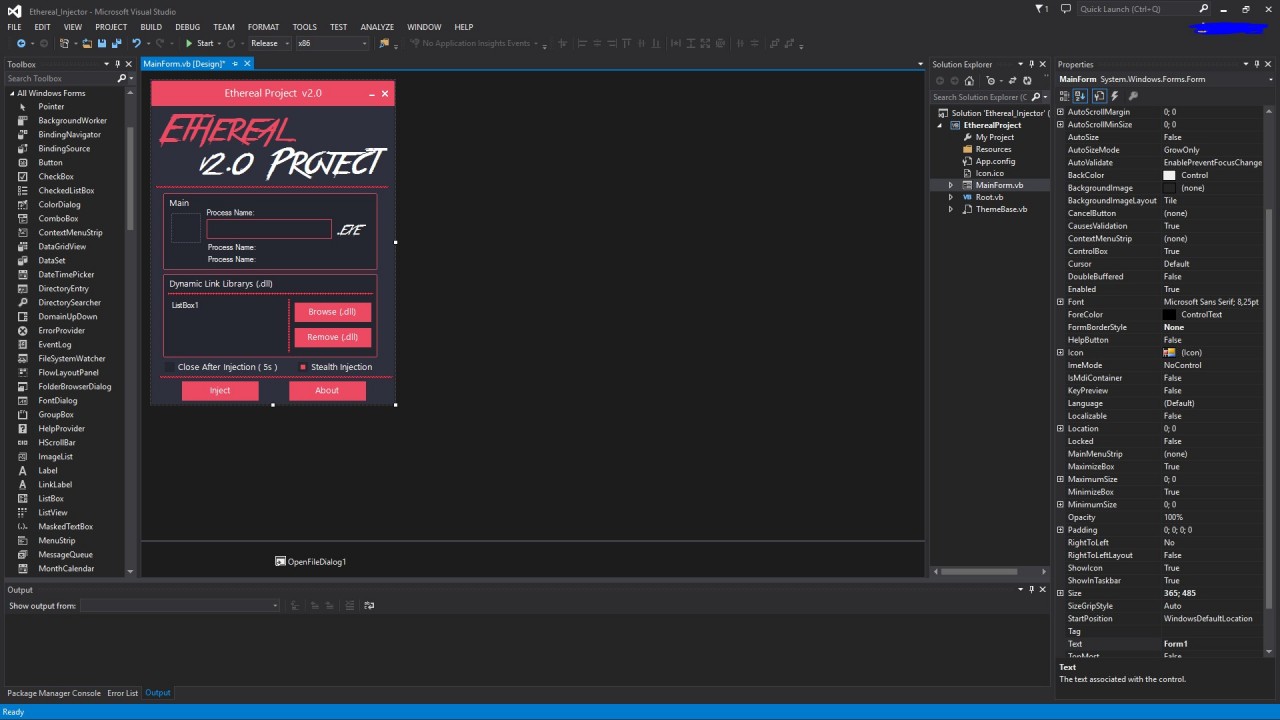Start debugging with the Start button
1280x720 pixels.
pos(199,43)
